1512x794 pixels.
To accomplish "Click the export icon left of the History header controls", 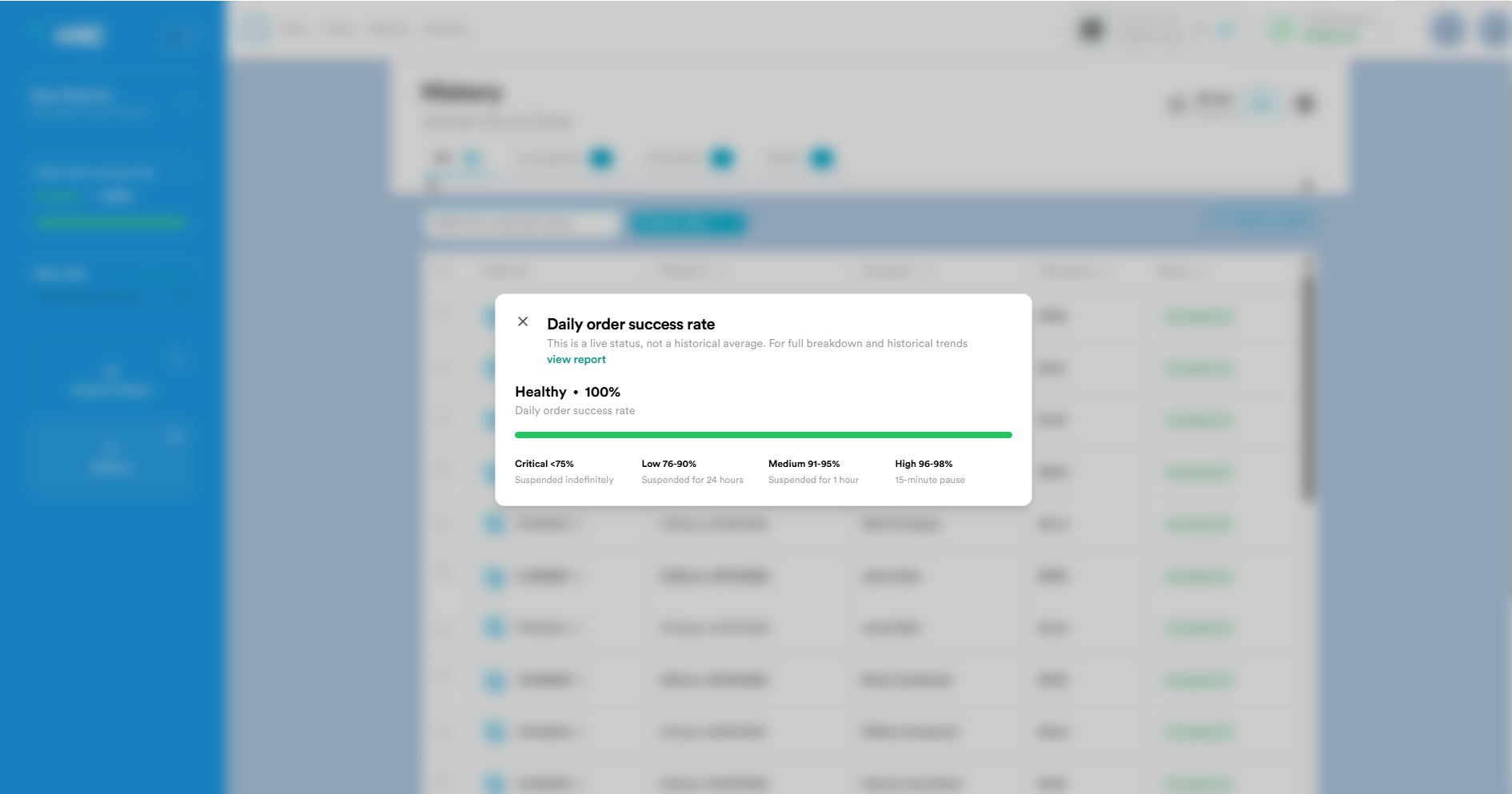I will (1175, 102).
